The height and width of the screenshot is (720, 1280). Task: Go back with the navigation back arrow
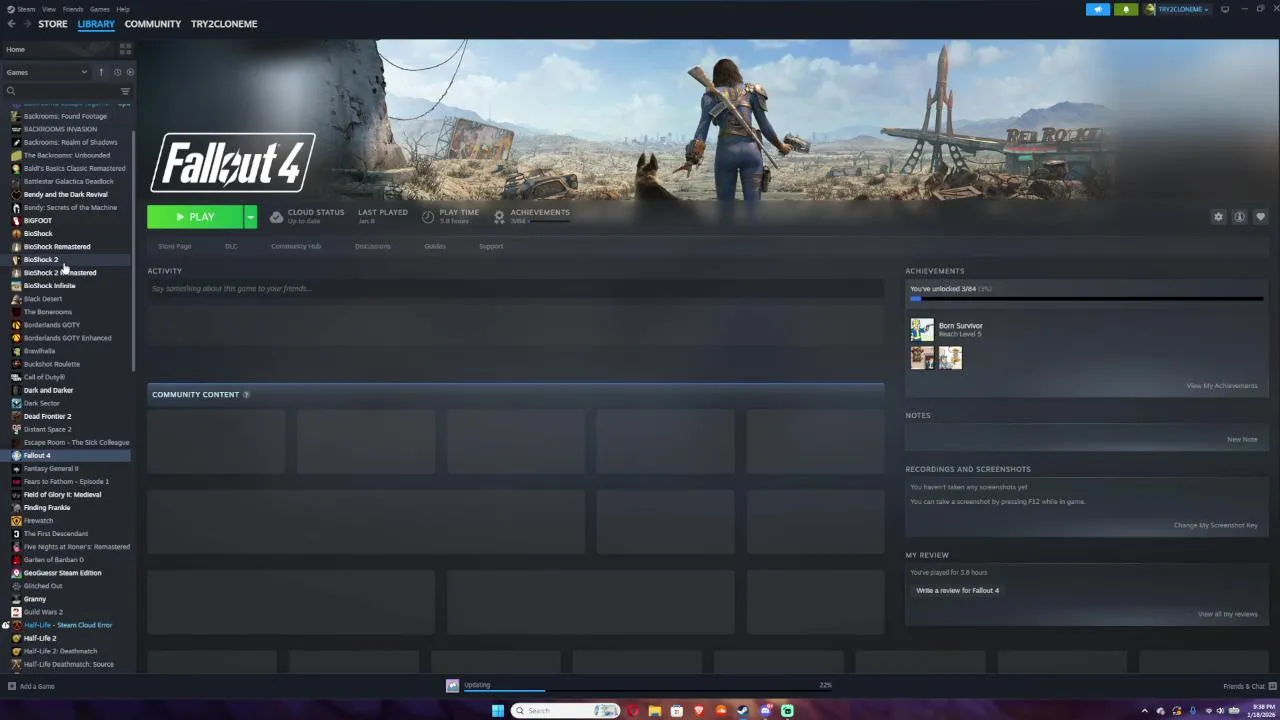point(11,24)
